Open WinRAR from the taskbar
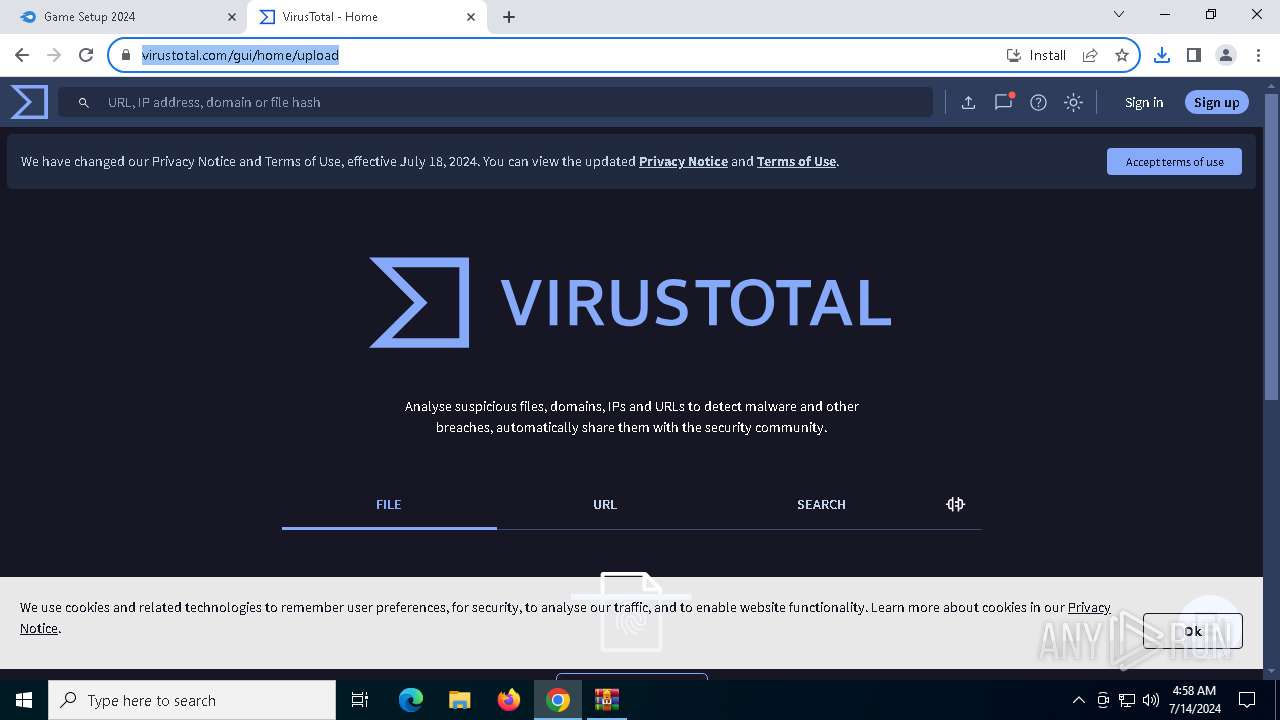Screen dimensions: 1280x720 click(607, 700)
